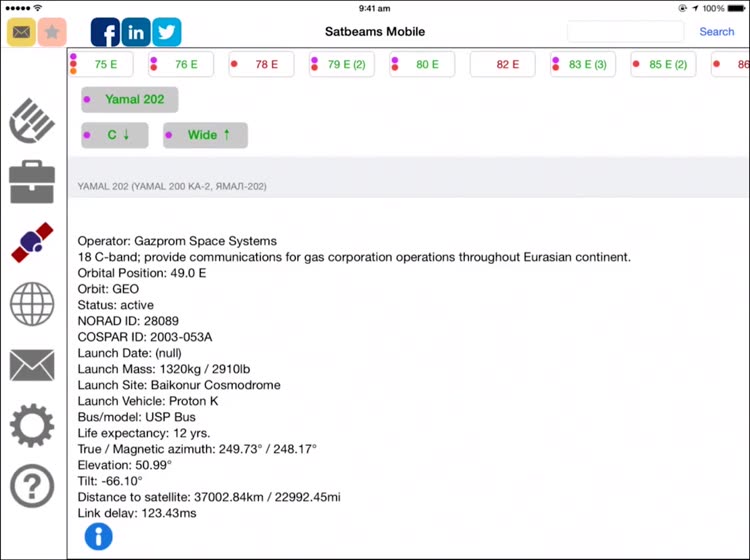Select the 76 E orbital position

[x=181, y=64]
